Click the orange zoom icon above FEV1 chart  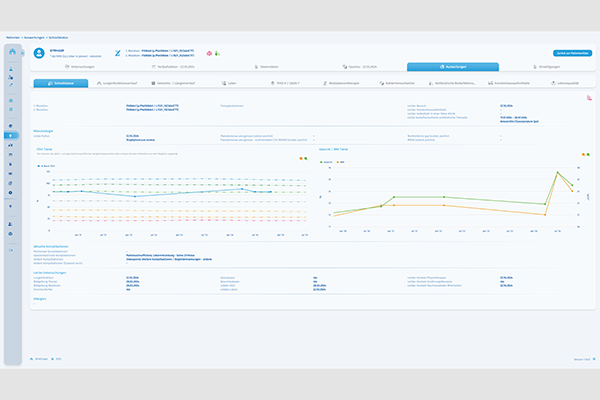(x=300, y=158)
